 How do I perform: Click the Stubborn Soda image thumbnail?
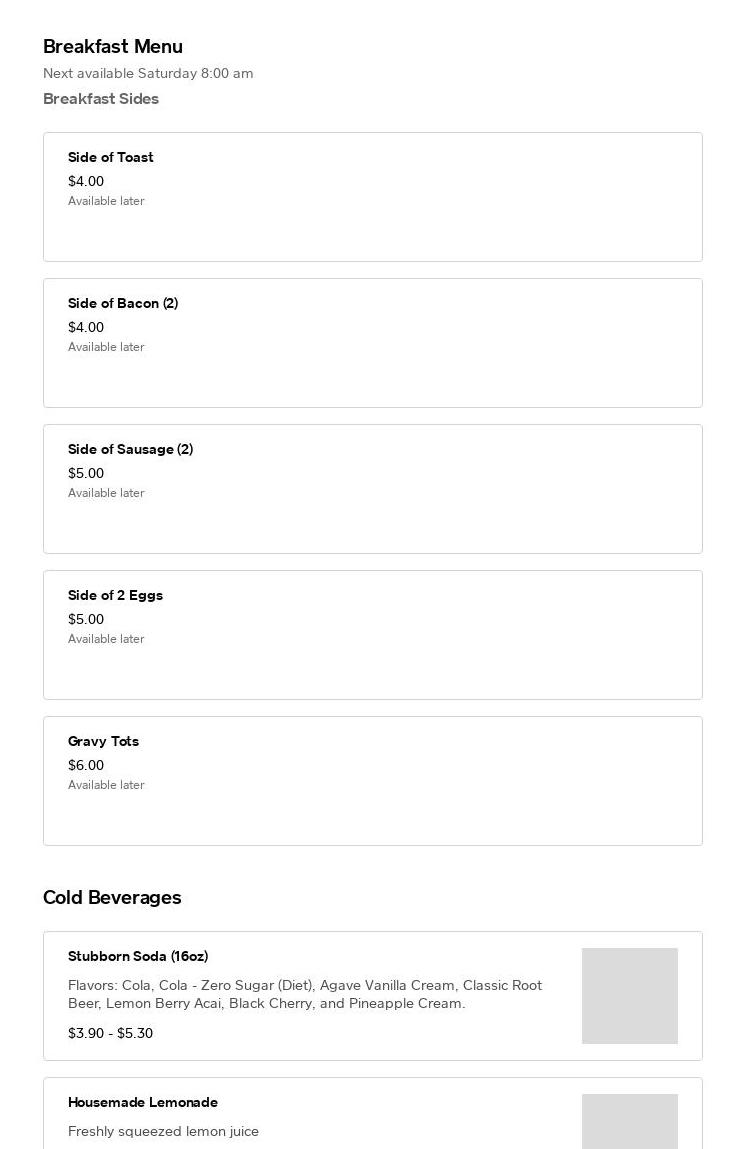[629, 996]
